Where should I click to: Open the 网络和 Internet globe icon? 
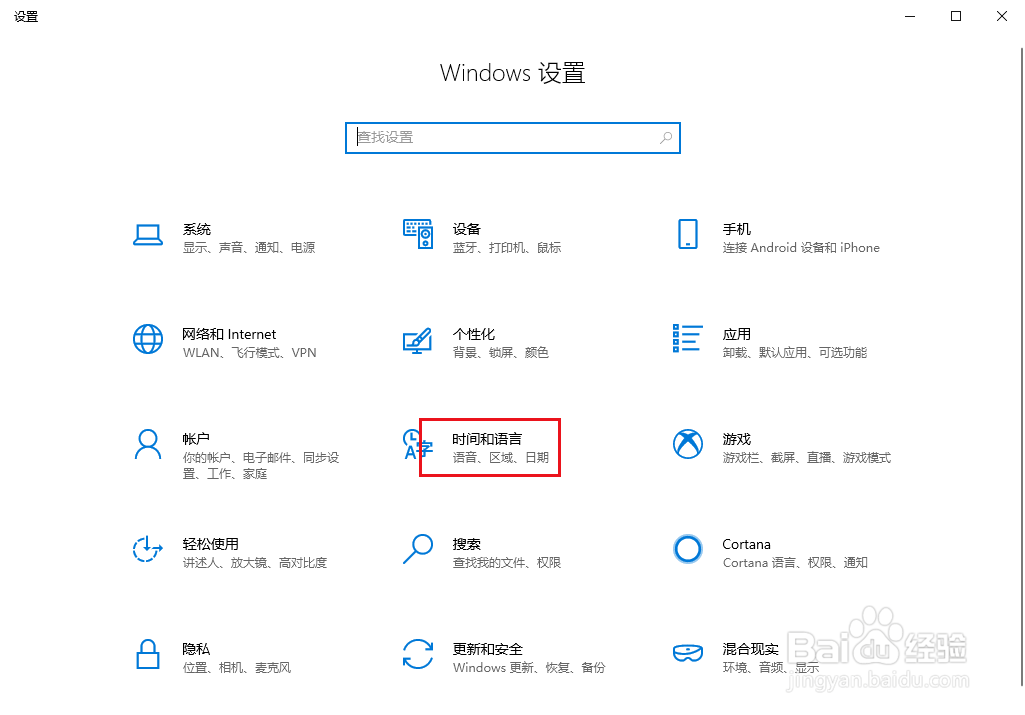148,339
